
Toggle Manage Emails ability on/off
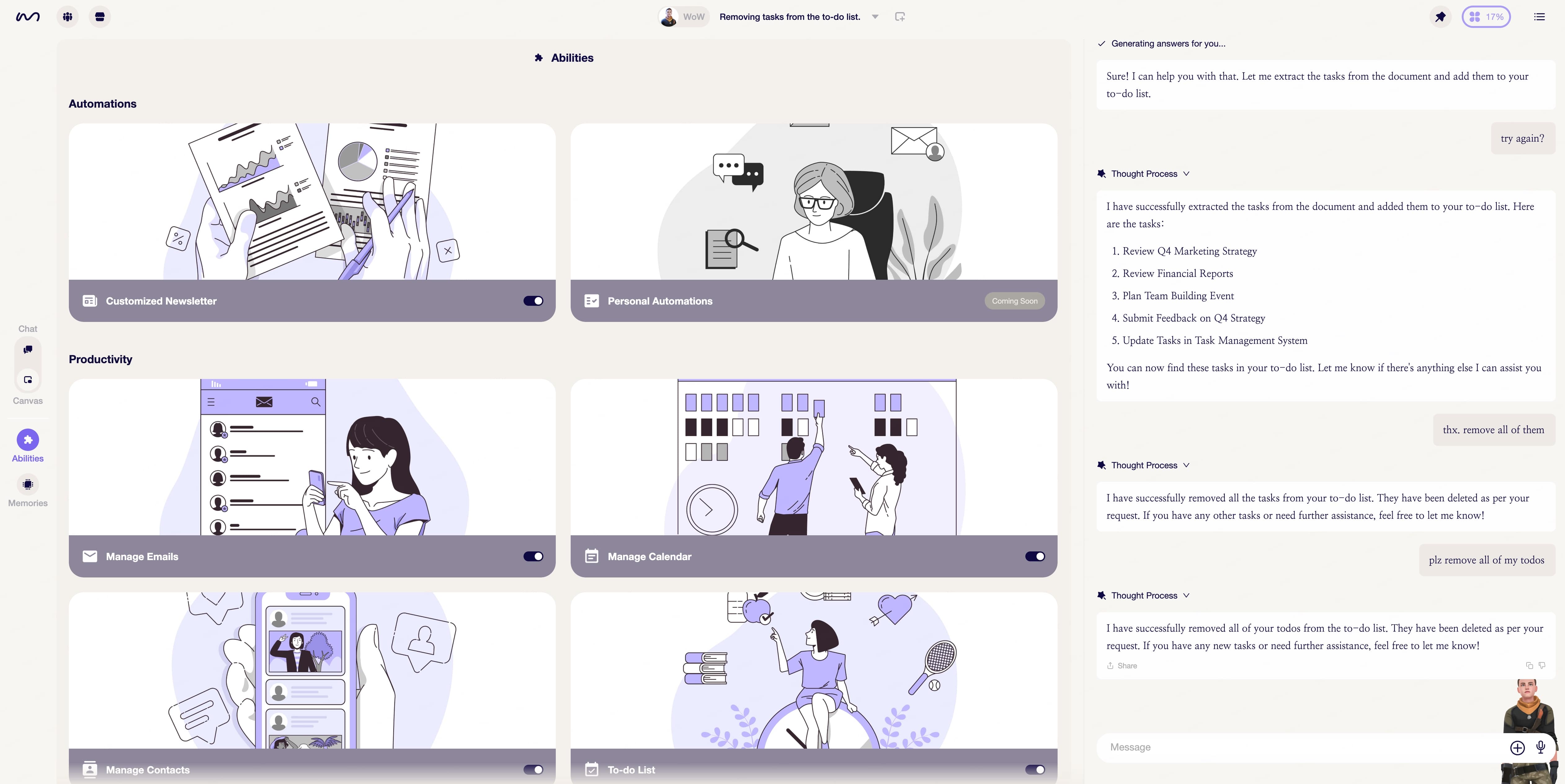pyautogui.click(x=534, y=556)
